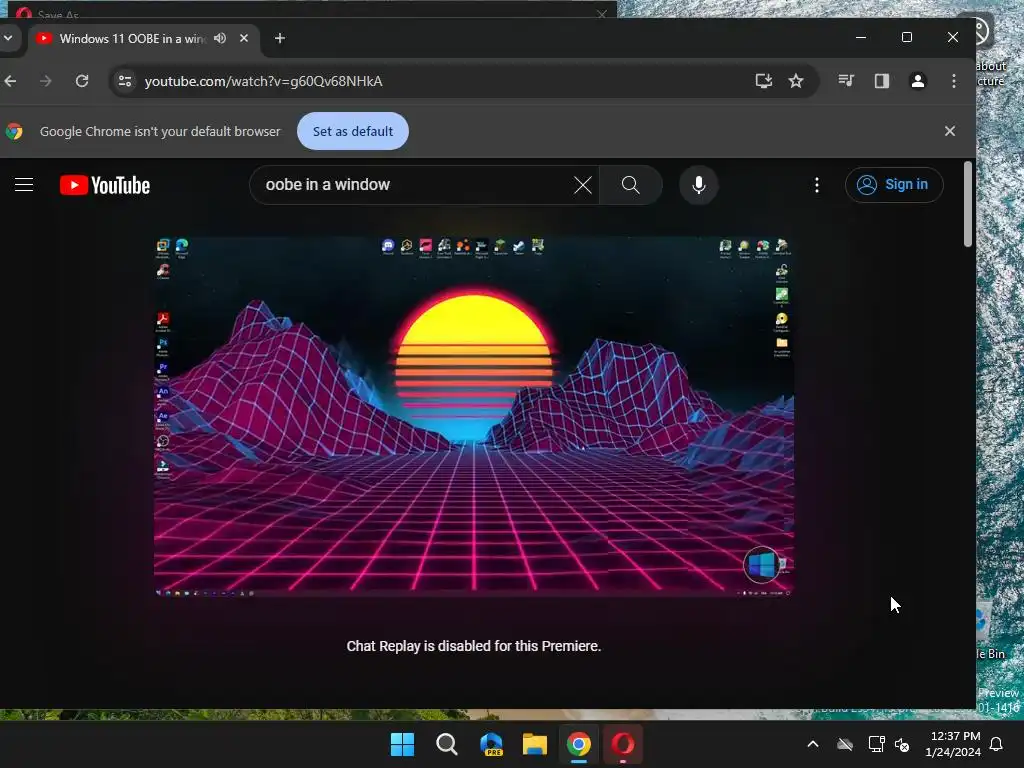Open the muted volume tray icon

(902, 744)
